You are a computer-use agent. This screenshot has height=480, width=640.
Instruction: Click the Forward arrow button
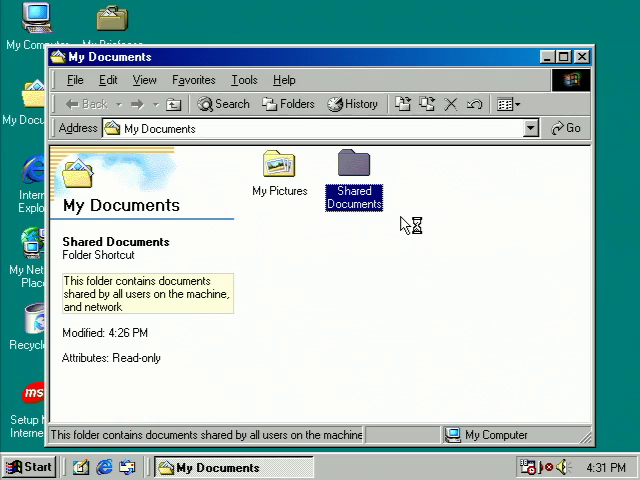tap(138, 104)
